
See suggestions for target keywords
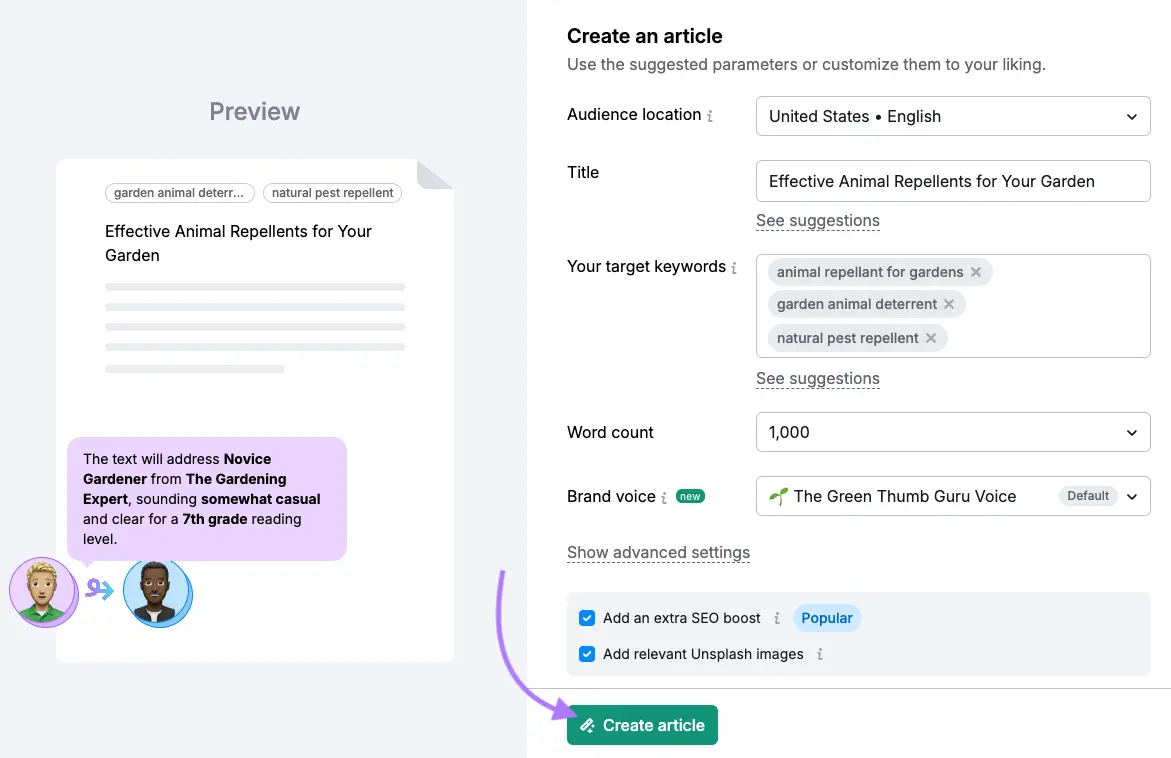[817, 378]
